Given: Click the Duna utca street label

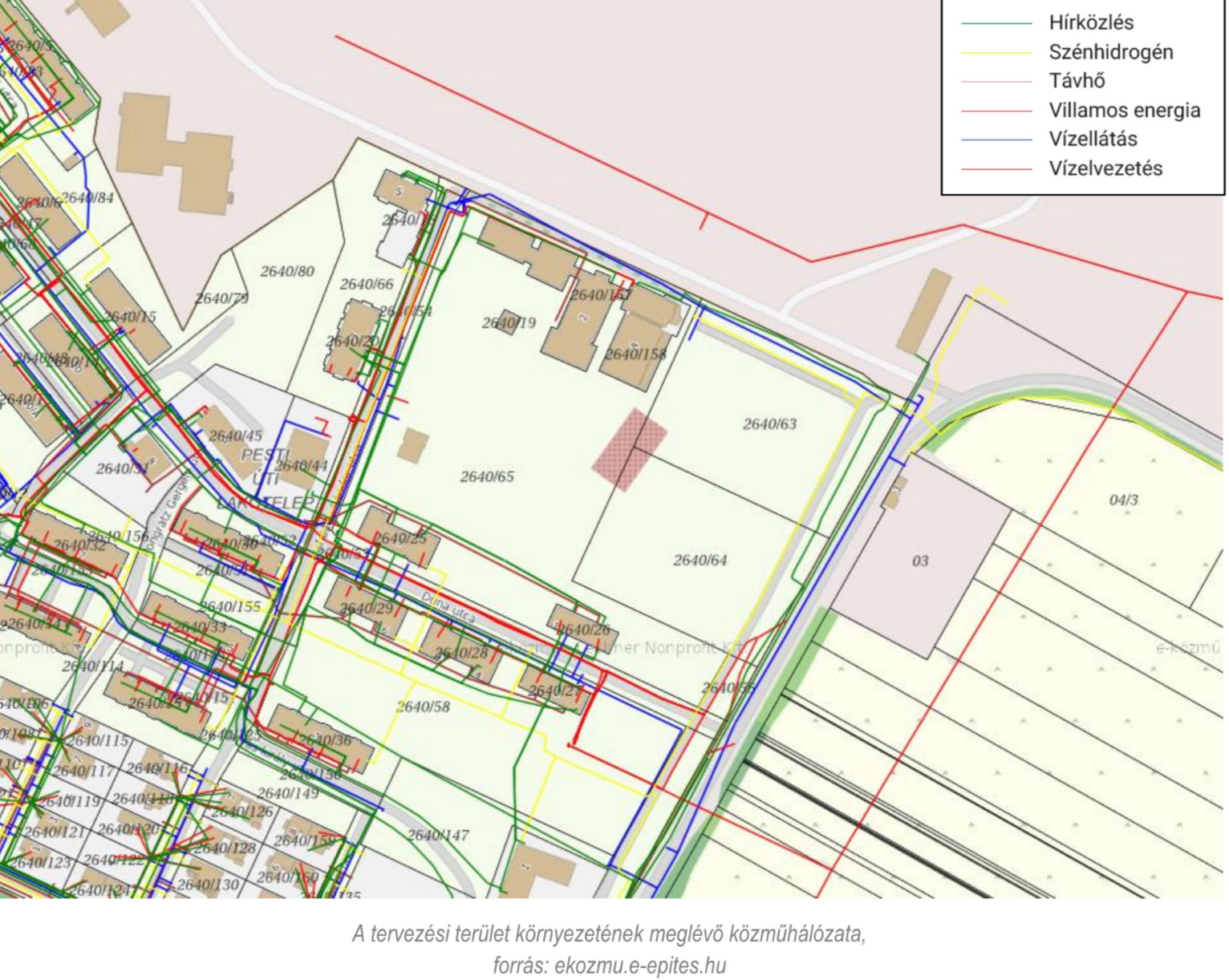Looking at the screenshot, I should point(448,607).
